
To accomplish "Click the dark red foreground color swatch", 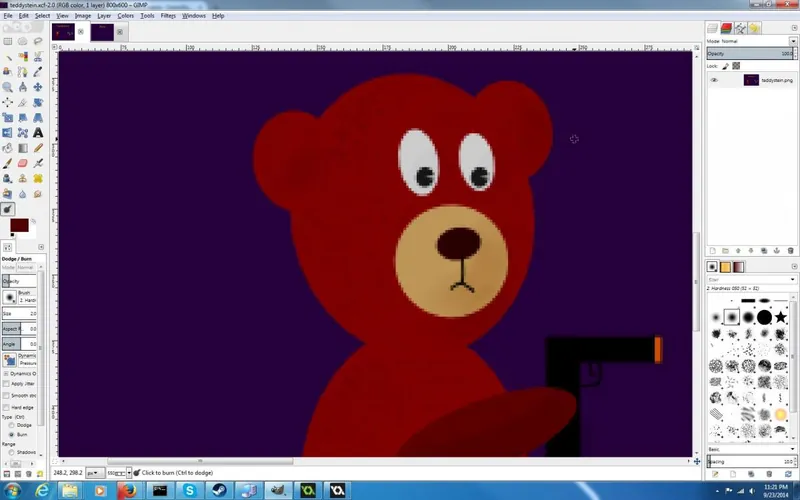I will (19, 225).
